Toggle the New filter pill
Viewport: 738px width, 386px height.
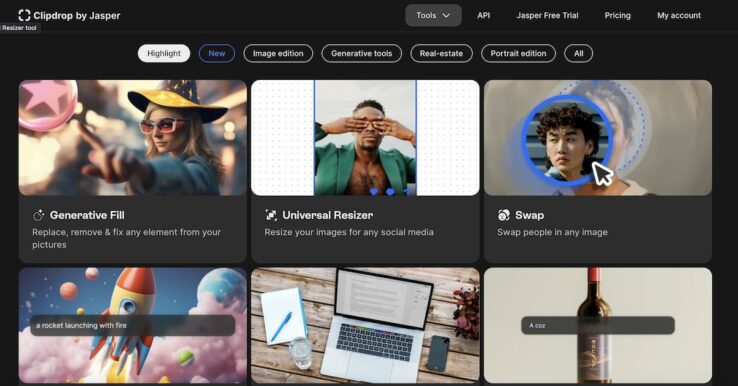[217, 53]
